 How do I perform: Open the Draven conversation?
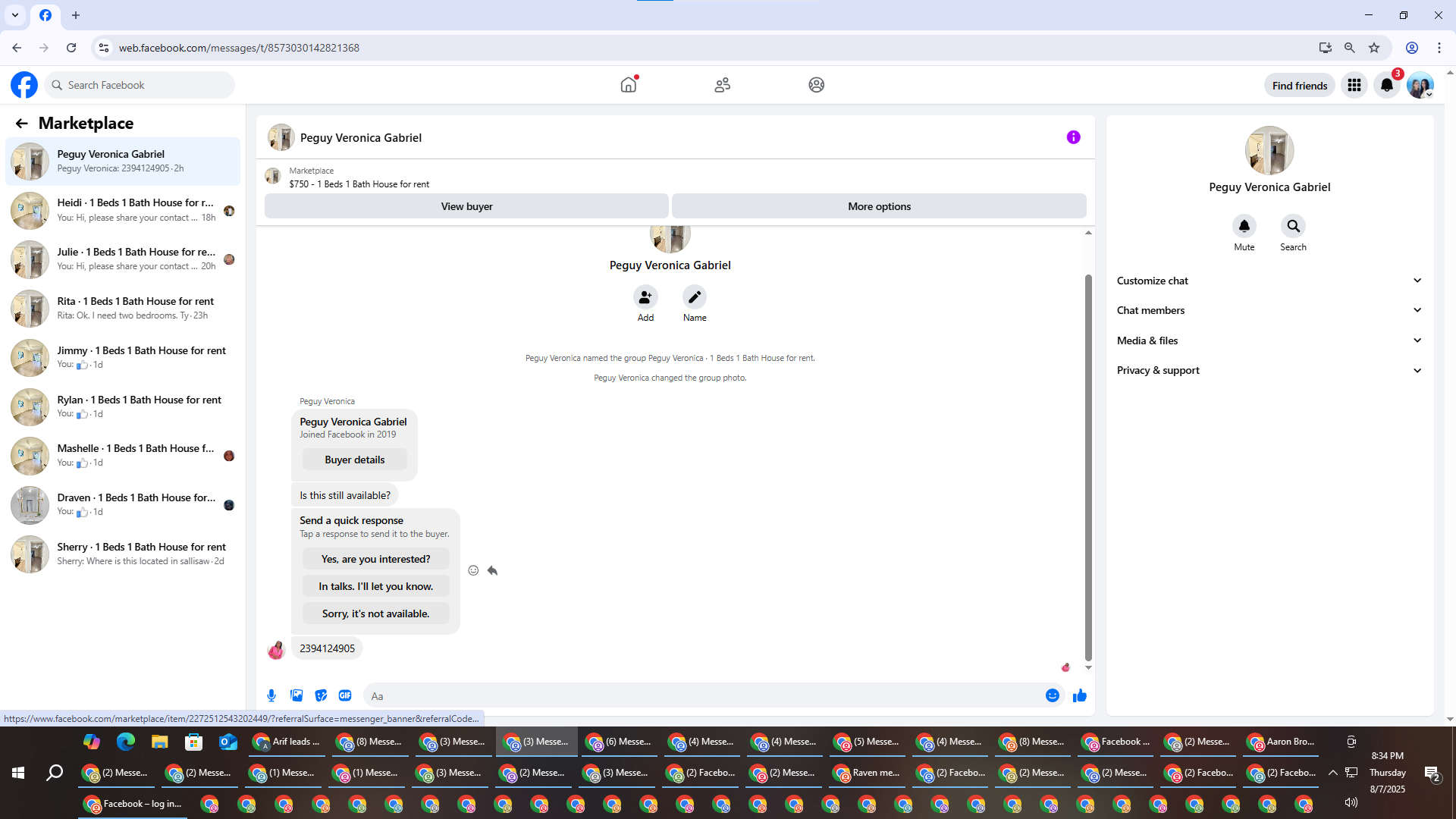tap(123, 505)
